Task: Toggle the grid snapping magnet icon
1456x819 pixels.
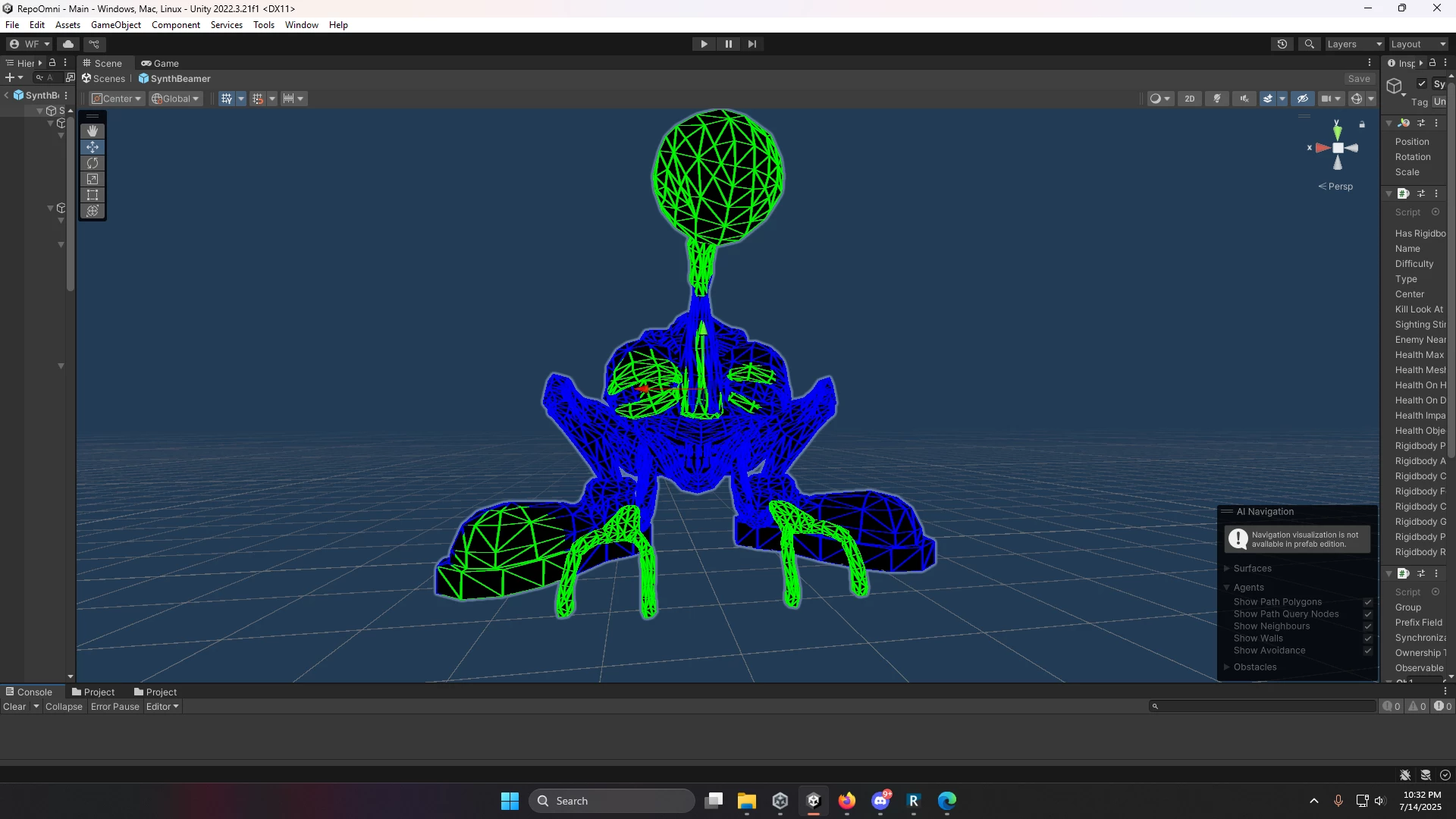Action: [258, 99]
